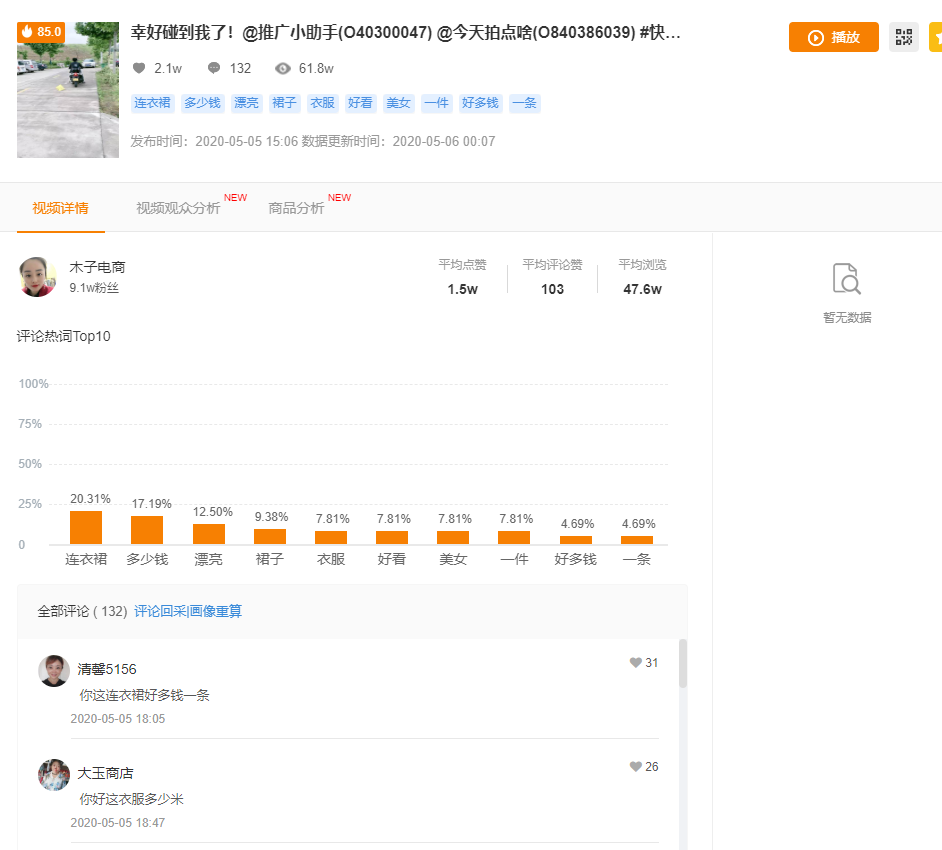Click the 漂亮 12.50% bar in the chart

tap(209, 534)
